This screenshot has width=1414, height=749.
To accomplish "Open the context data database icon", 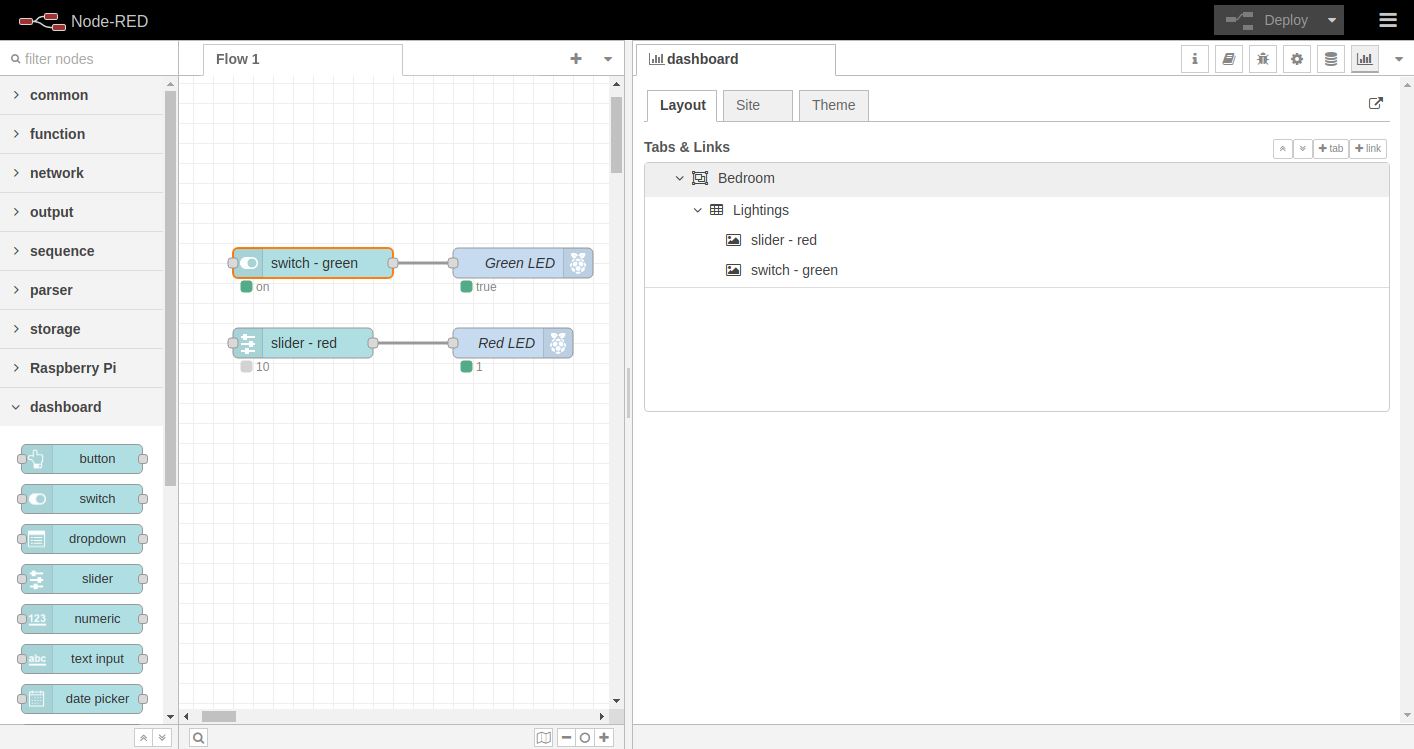I will [1331, 59].
